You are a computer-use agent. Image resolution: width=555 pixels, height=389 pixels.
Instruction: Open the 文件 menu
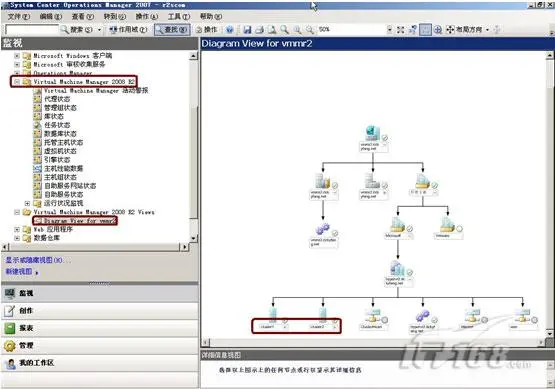coord(19,16)
